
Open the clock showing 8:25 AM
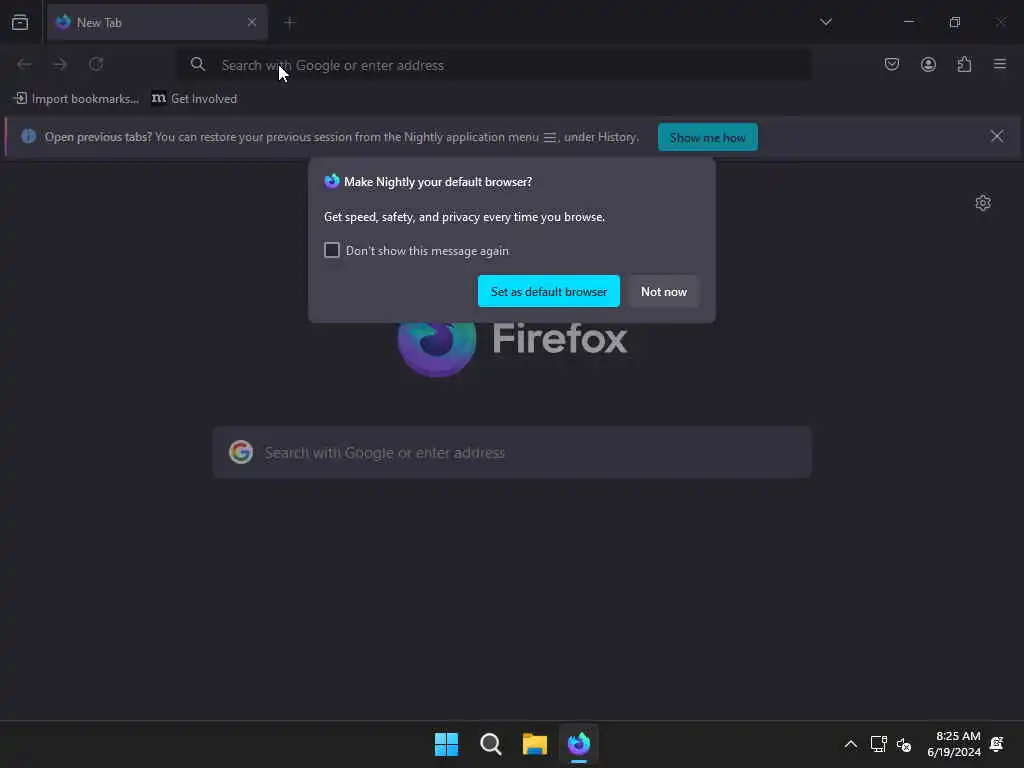click(954, 744)
